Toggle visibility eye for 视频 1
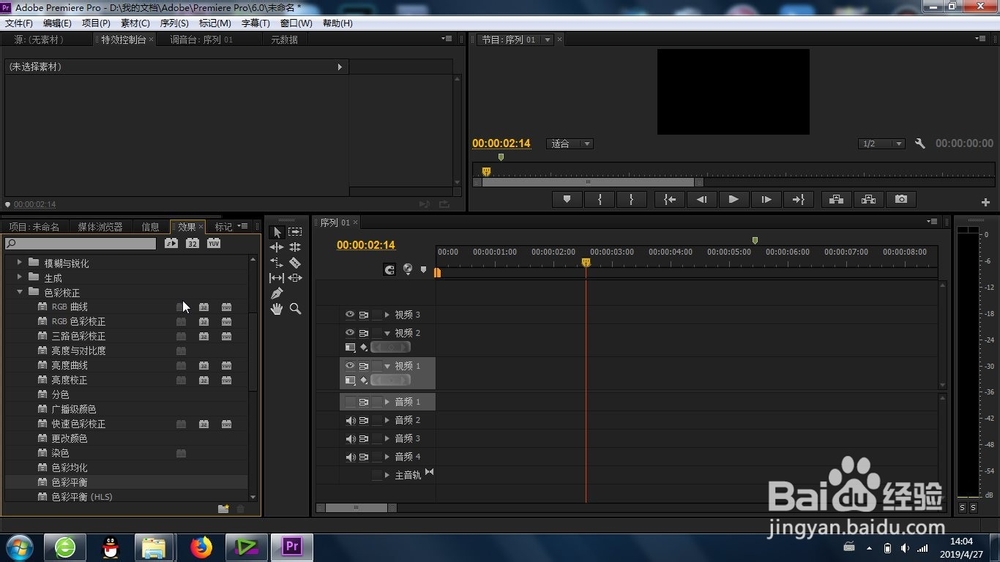The height and width of the screenshot is (562, 1000). 349,366
